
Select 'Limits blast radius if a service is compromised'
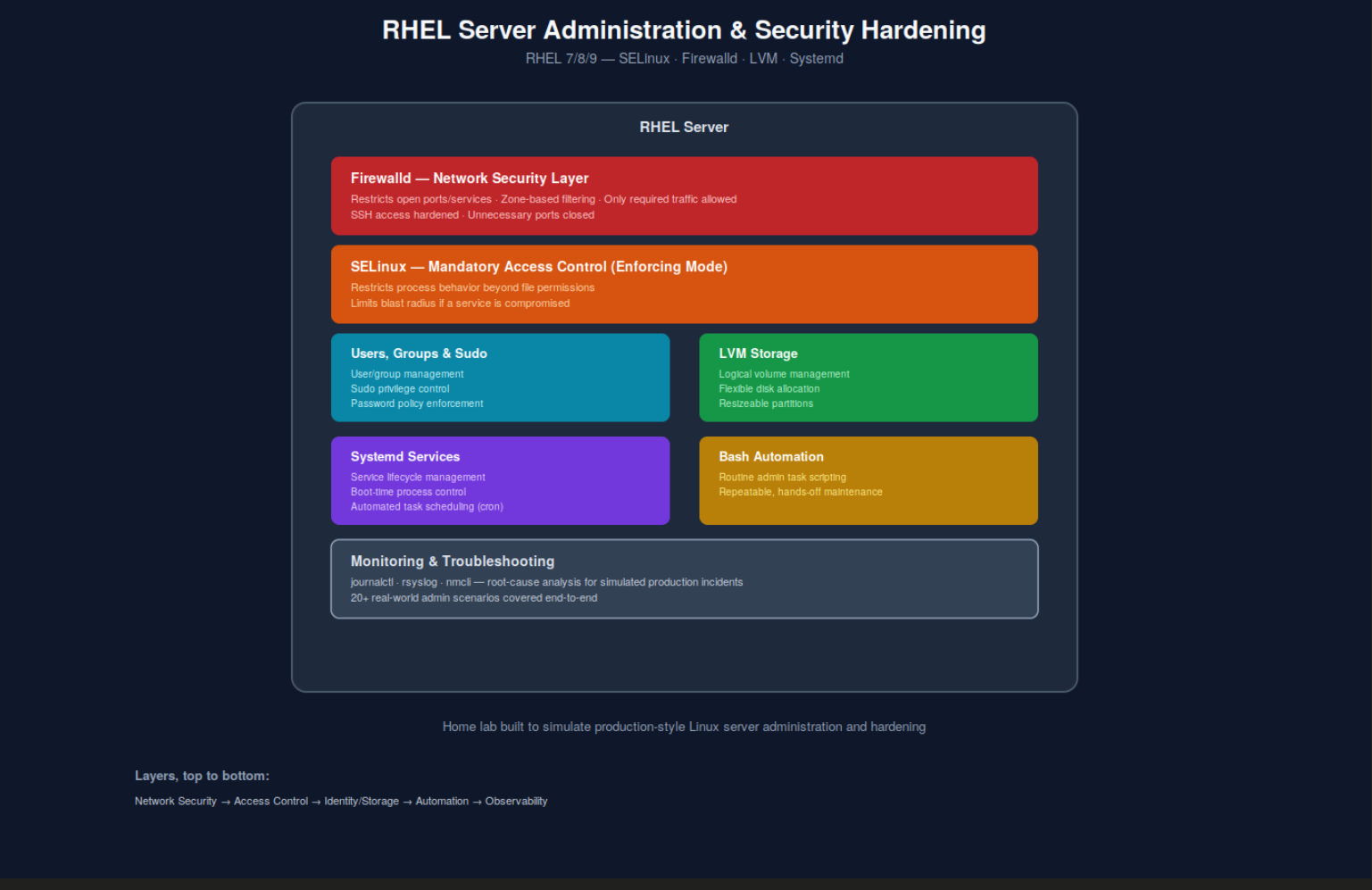click(460, 304)
